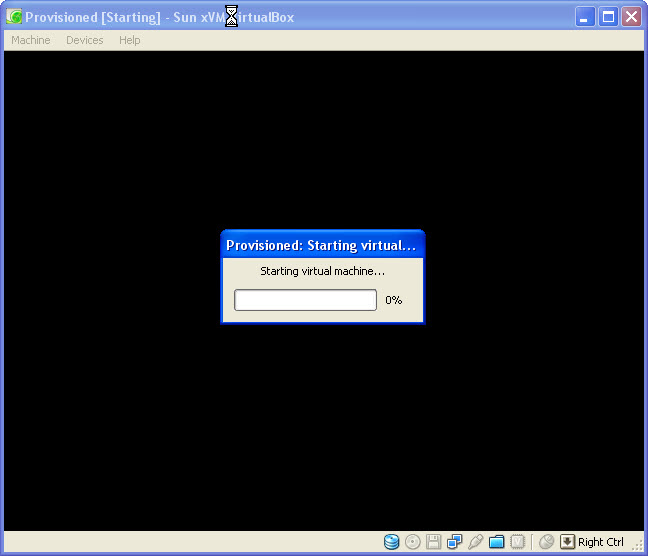
Task: Click the VirtualBox icon in title bar
Action: [14, 17]
